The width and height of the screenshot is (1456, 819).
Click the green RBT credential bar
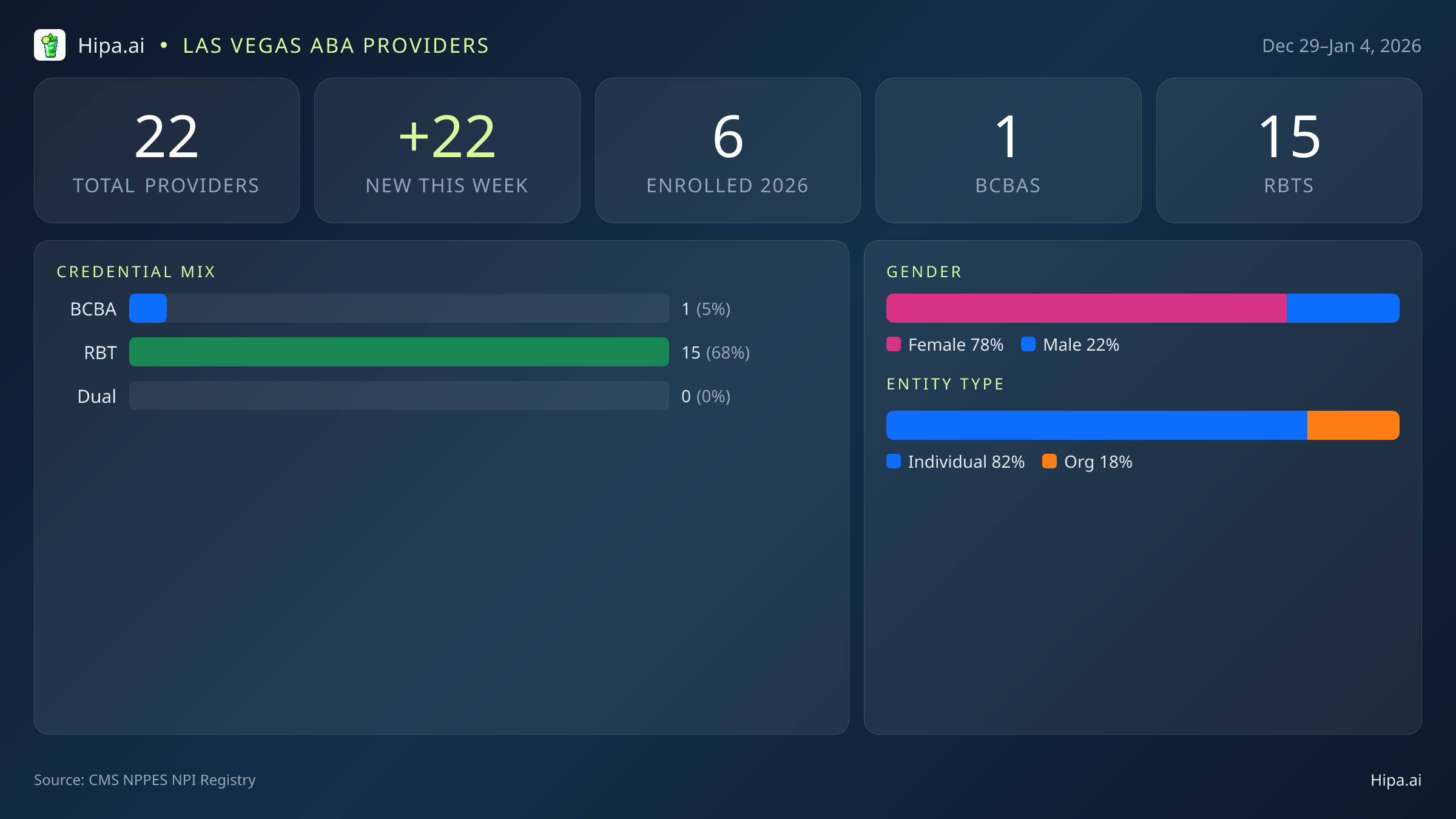tap(399, 352)
